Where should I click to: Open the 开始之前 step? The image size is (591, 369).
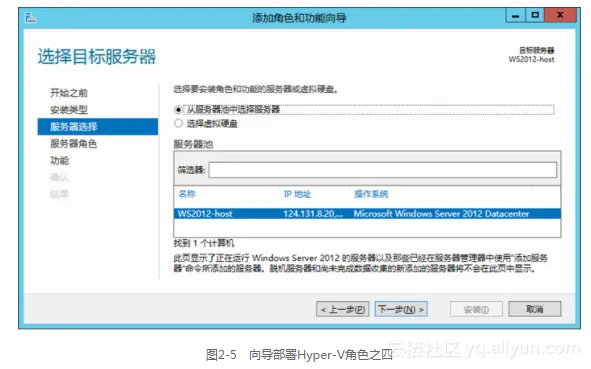pyautogui.click(x=69, y=93)
